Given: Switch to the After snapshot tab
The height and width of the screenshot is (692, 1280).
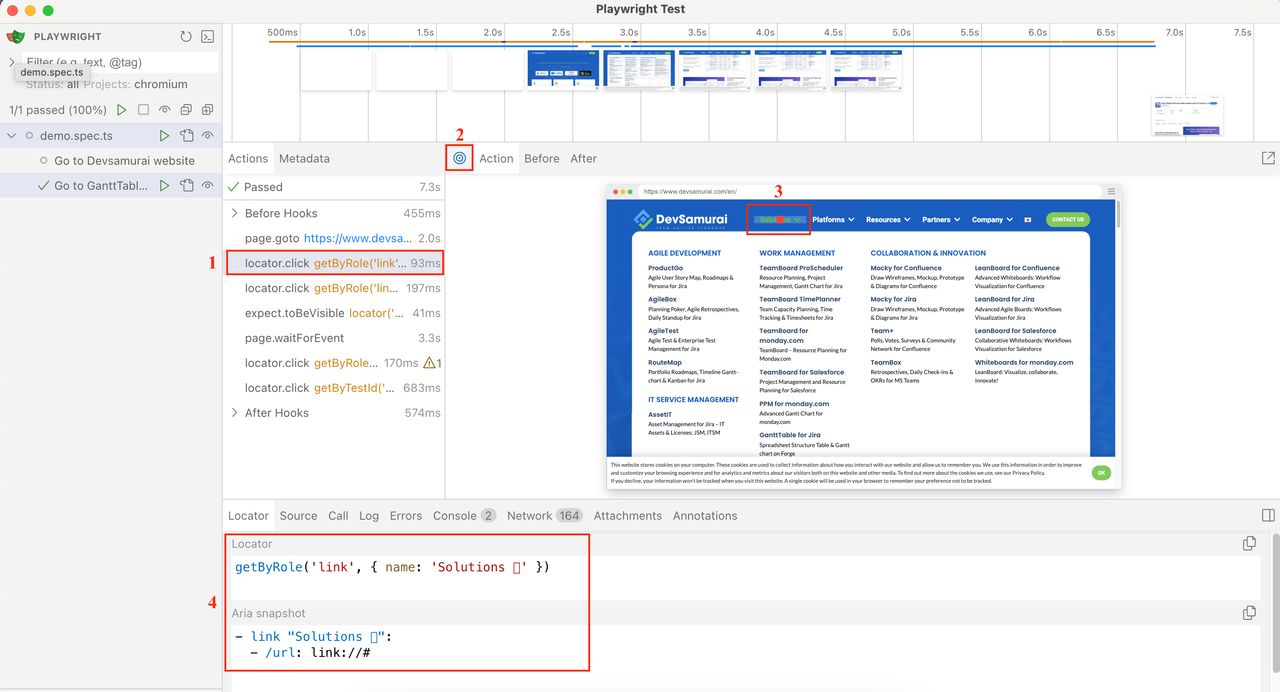Looking at the screenshot, I should click(583, 158).
